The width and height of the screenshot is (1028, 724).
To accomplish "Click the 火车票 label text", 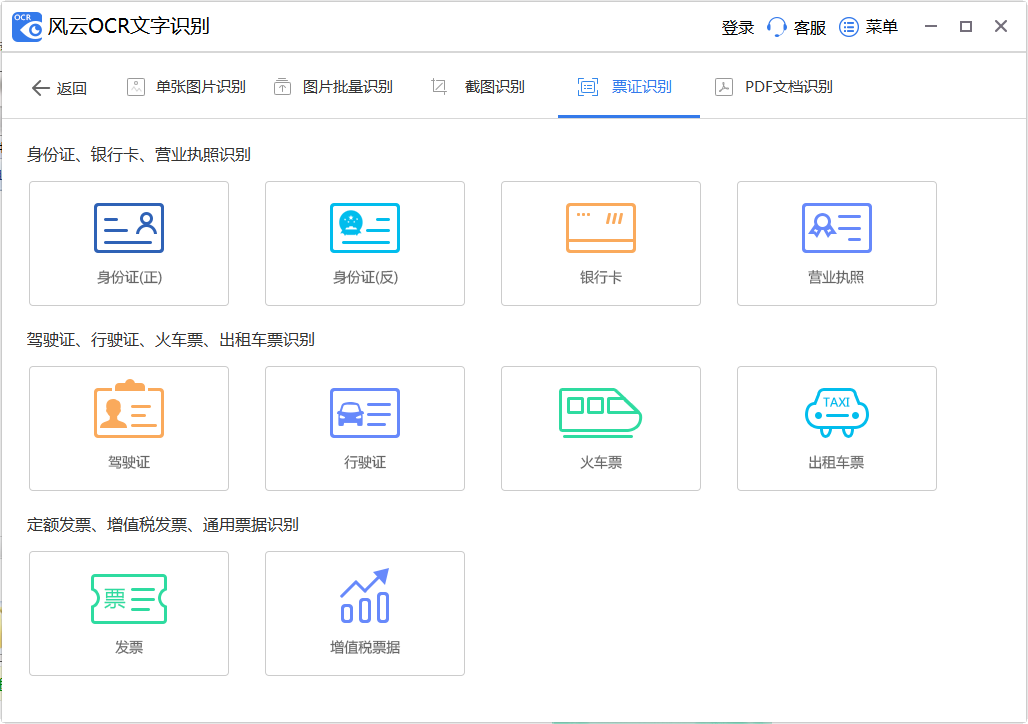I will (x=601, y=462).
